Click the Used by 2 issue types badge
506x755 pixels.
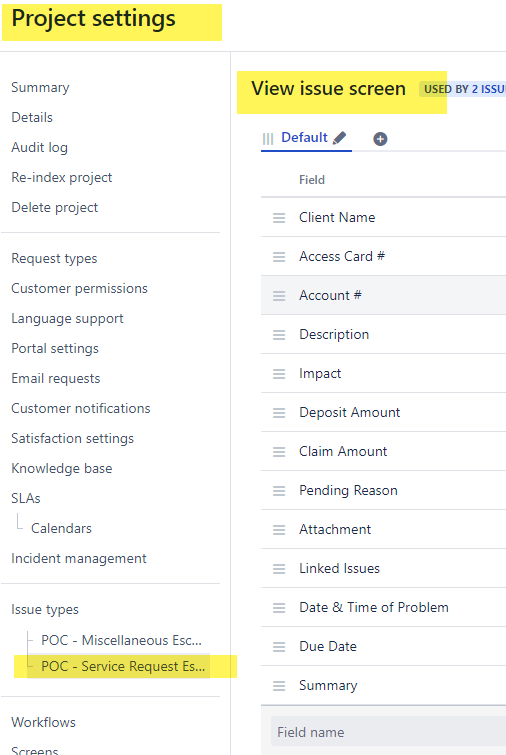(463, 89)
